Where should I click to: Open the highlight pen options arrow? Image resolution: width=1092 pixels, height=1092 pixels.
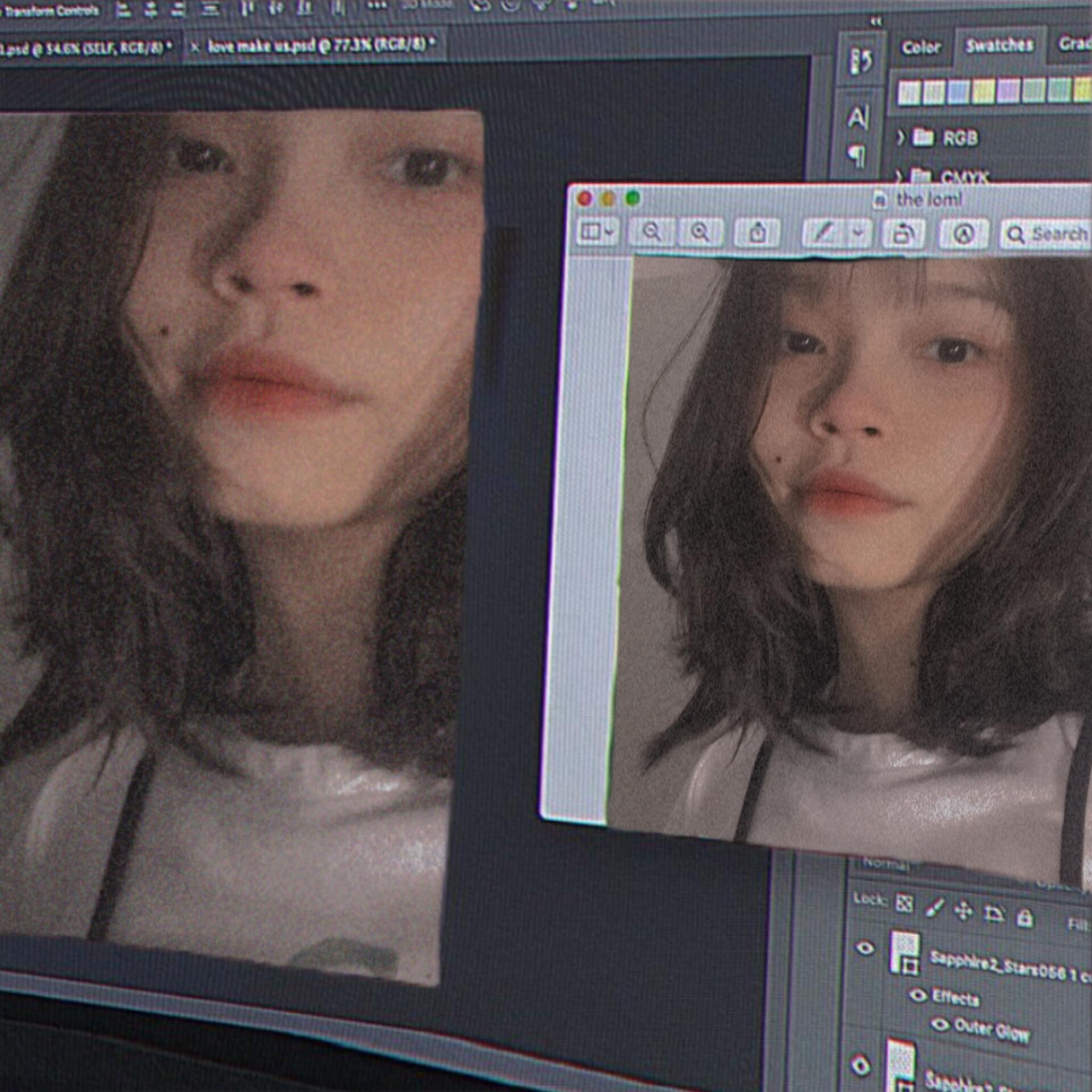click(858, 233)
